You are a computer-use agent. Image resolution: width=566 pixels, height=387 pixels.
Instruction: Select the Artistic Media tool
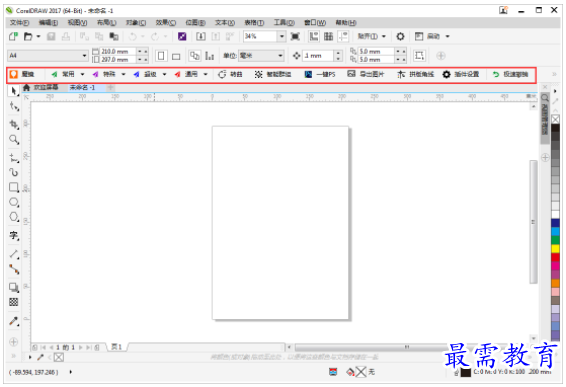pos(14,172)
